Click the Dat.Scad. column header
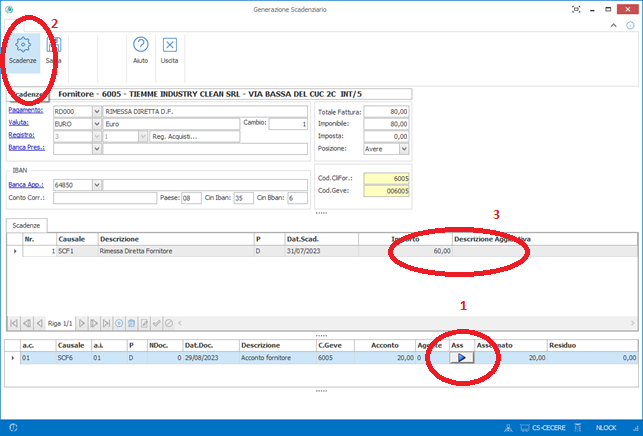The width and height of the screenshot is (643, 436). coord(322,239)
